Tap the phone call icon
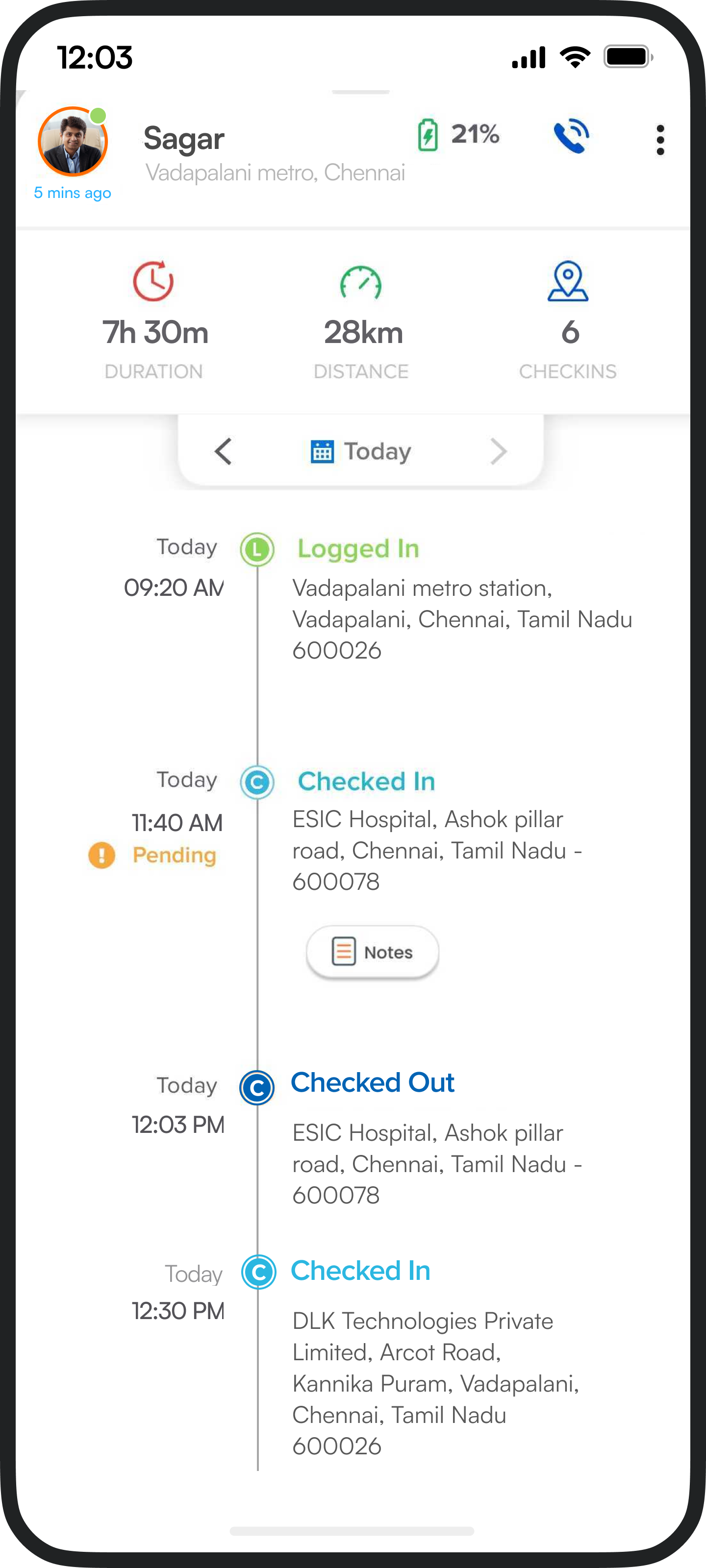Viewport: 706px width, 1568px height. coord(571,136)
